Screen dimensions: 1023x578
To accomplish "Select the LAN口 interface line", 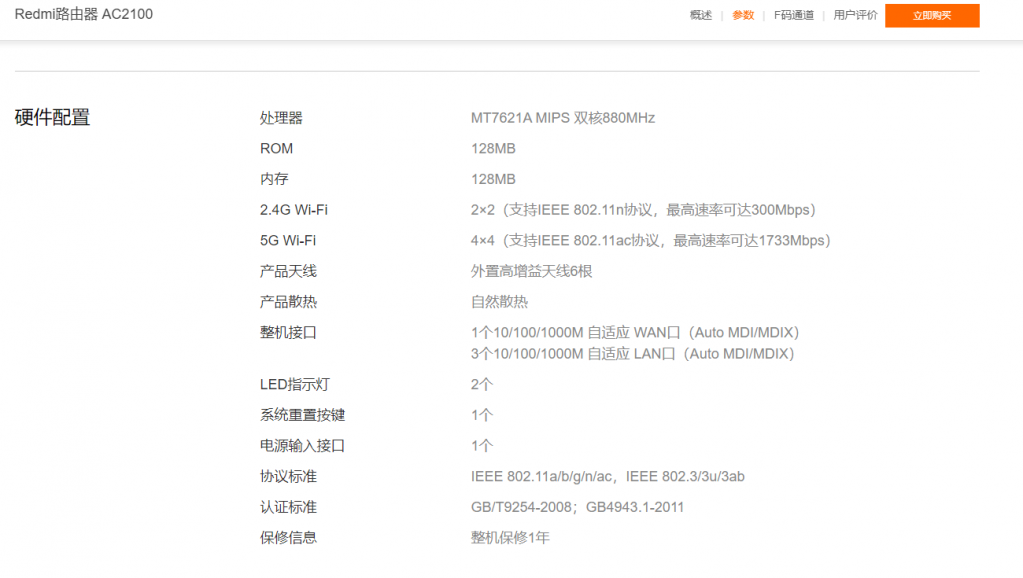I will point(632,354).
